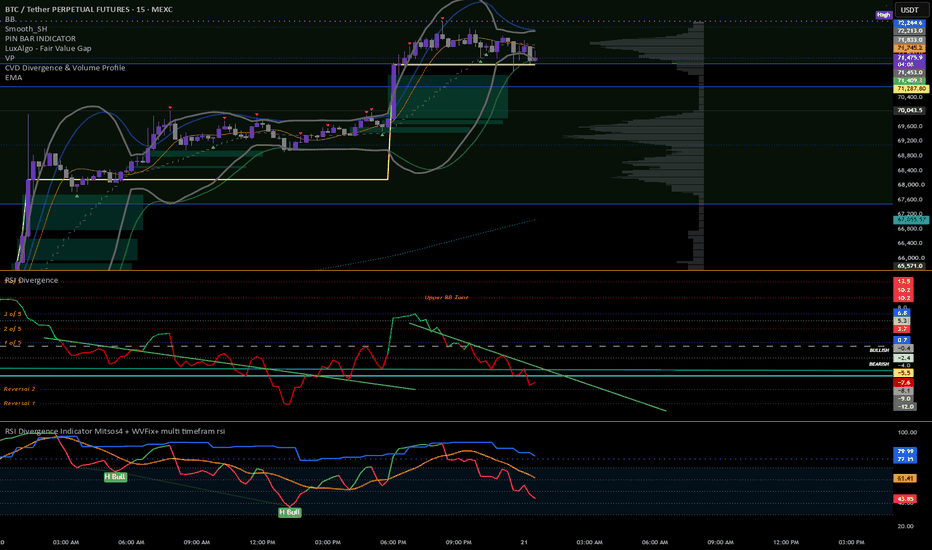Click the EMA indicator legend label
This screenshot has width=932, height=550.
point(14,77)
